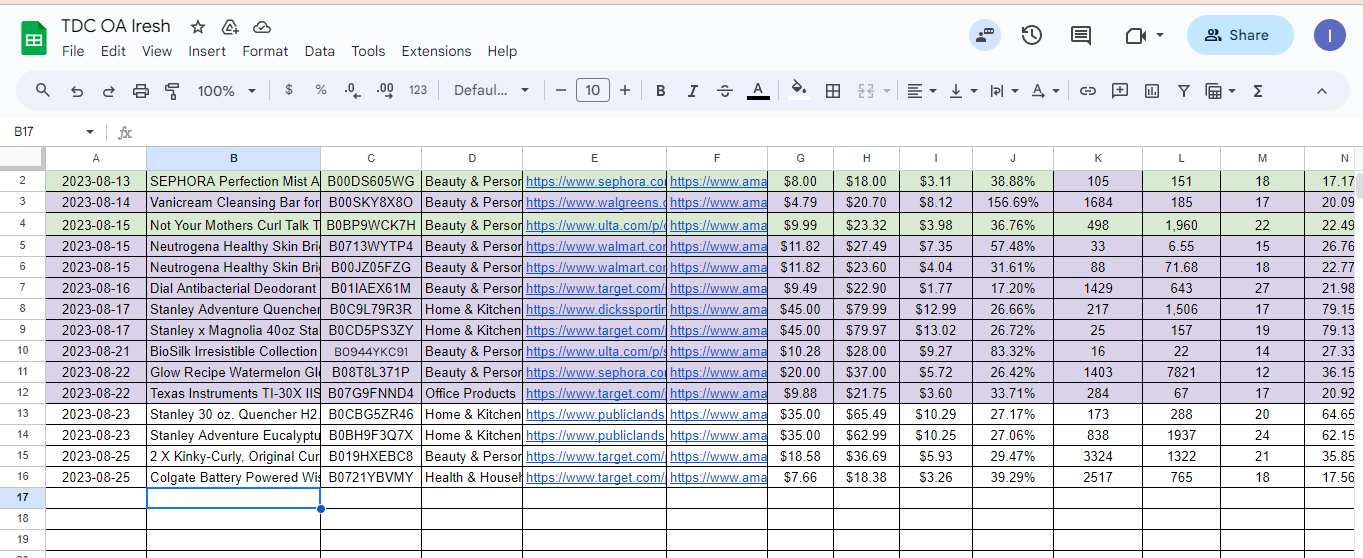Increase the font size with plus
1363x558 pixels.
625,91
